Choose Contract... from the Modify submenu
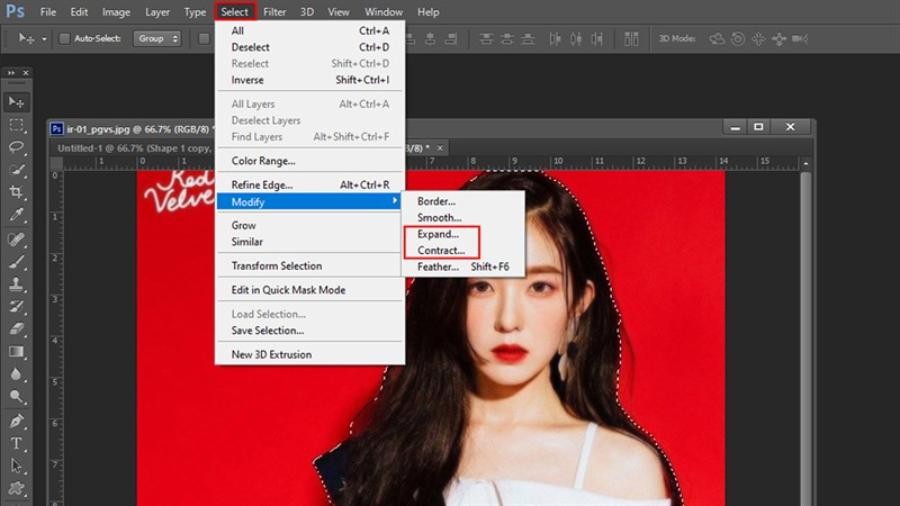The height and width of the screenshot is (506, 900). (441, 250)
